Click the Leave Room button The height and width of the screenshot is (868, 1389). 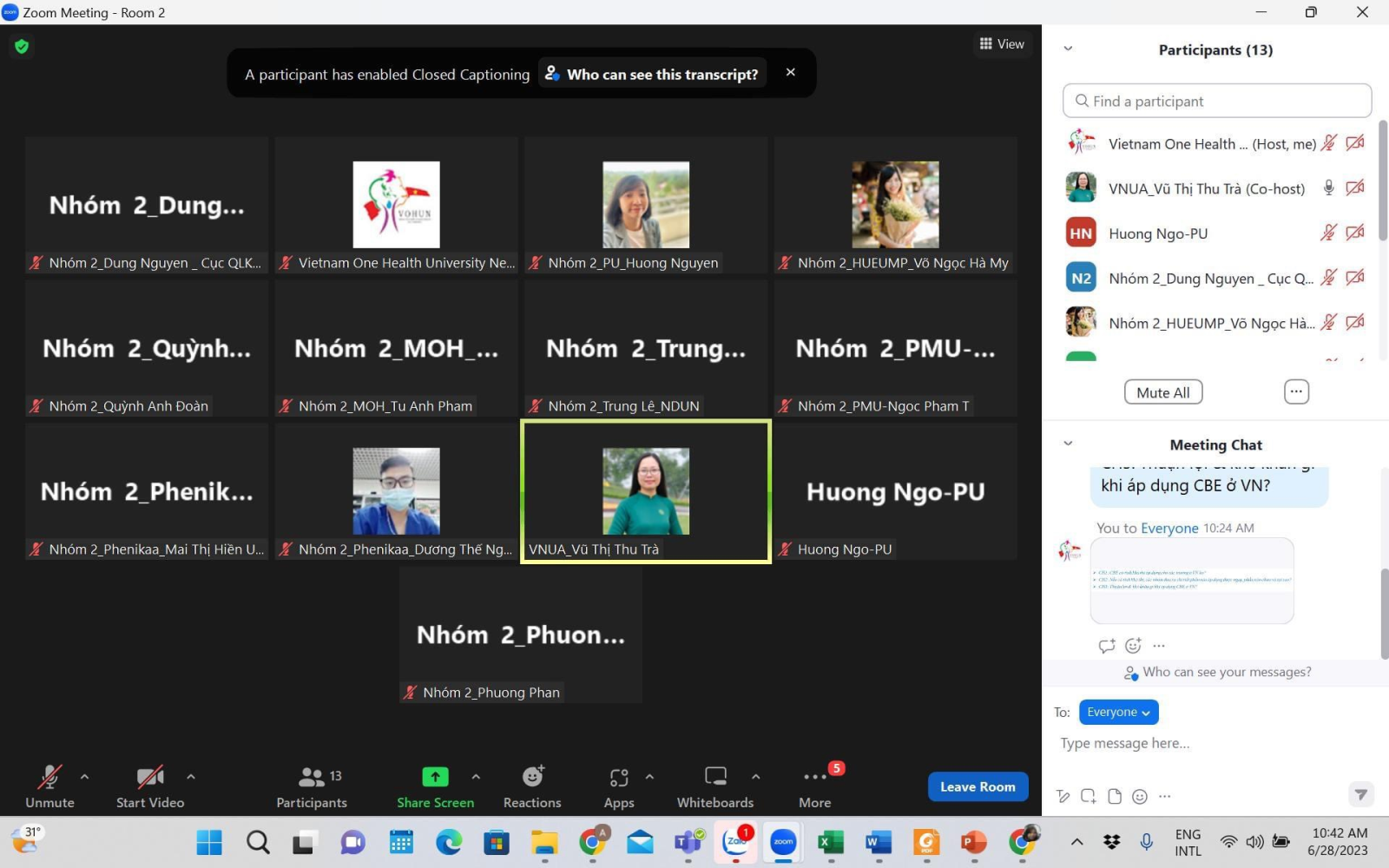[978, 786]
